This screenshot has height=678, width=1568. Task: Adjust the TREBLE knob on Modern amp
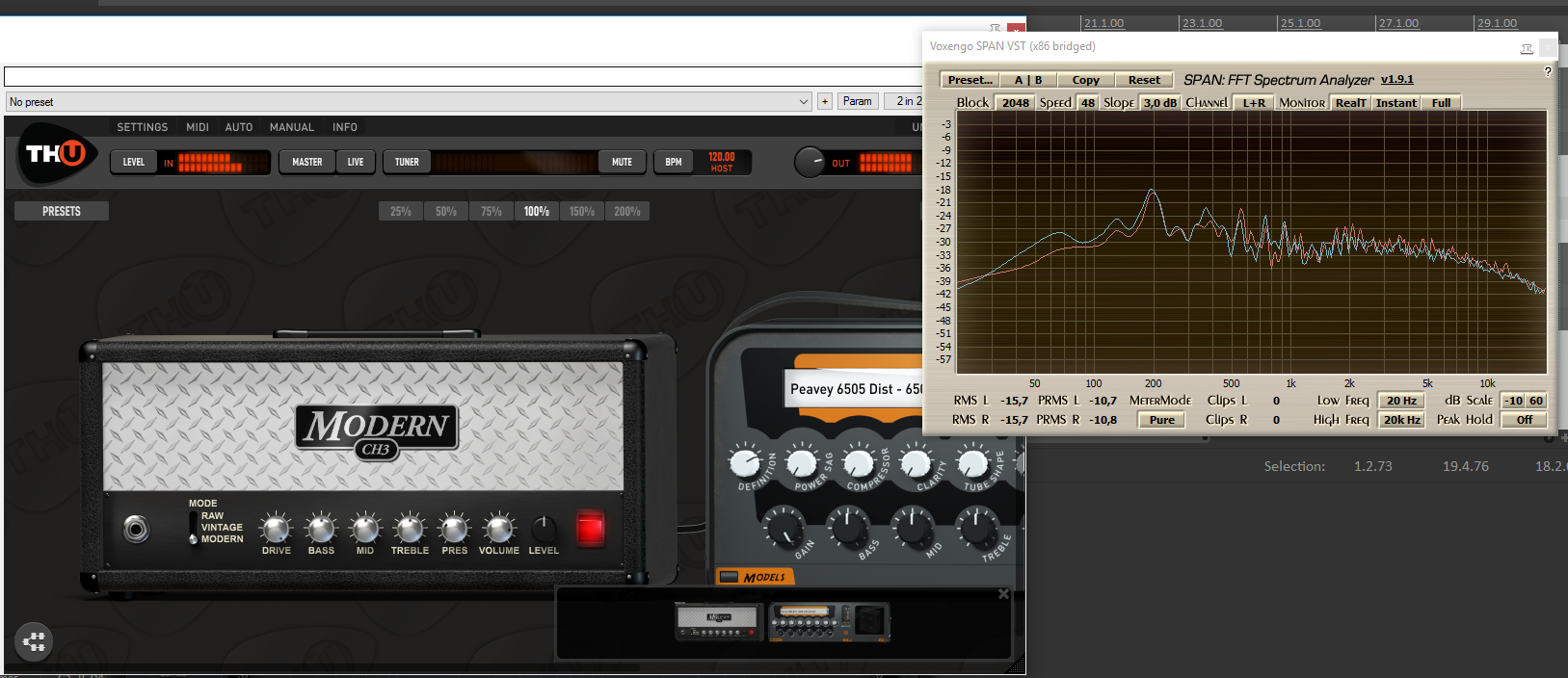410,528
